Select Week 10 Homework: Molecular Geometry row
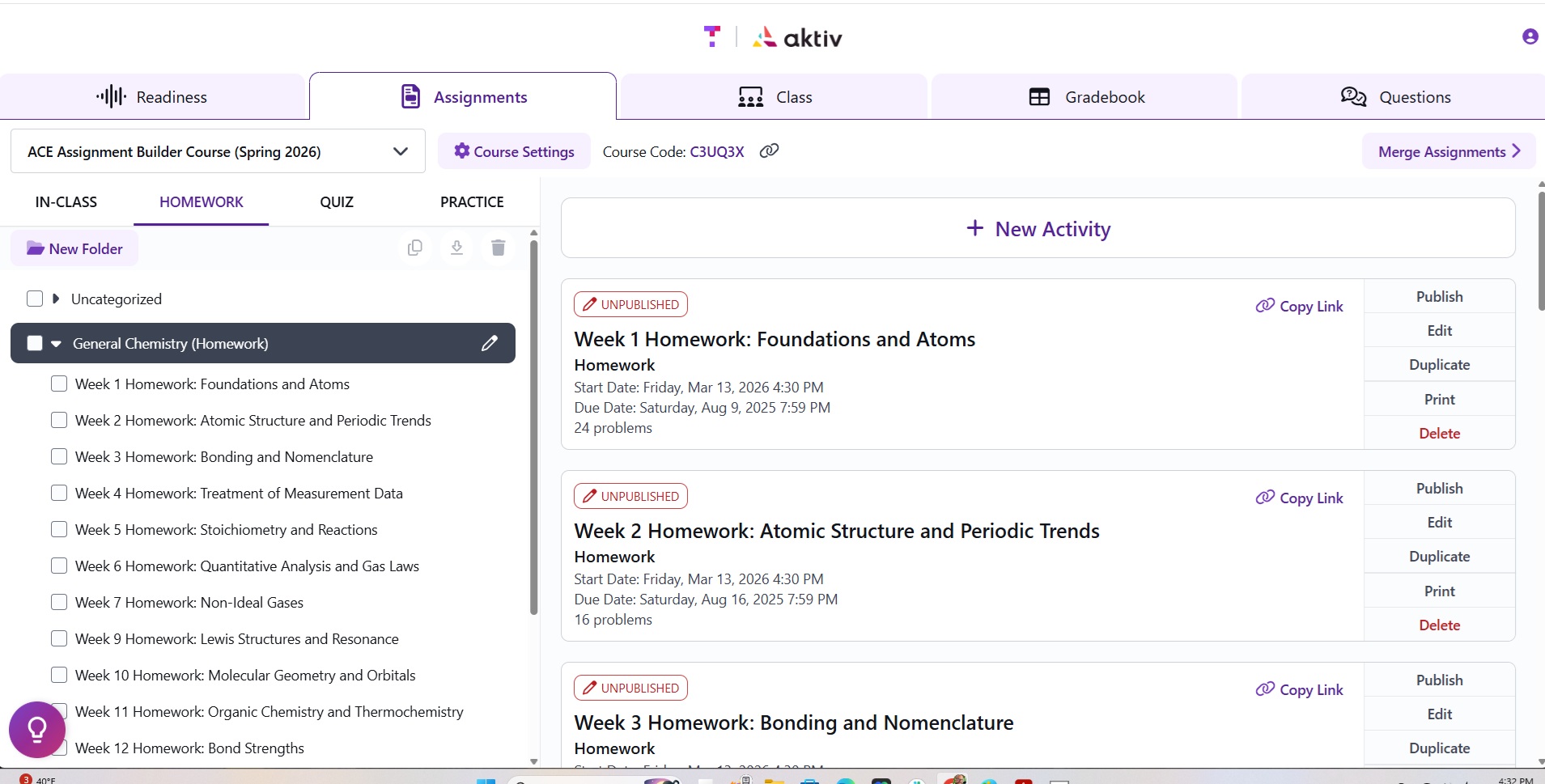Viewport: 1545px width, 784px height. point(245,675)
